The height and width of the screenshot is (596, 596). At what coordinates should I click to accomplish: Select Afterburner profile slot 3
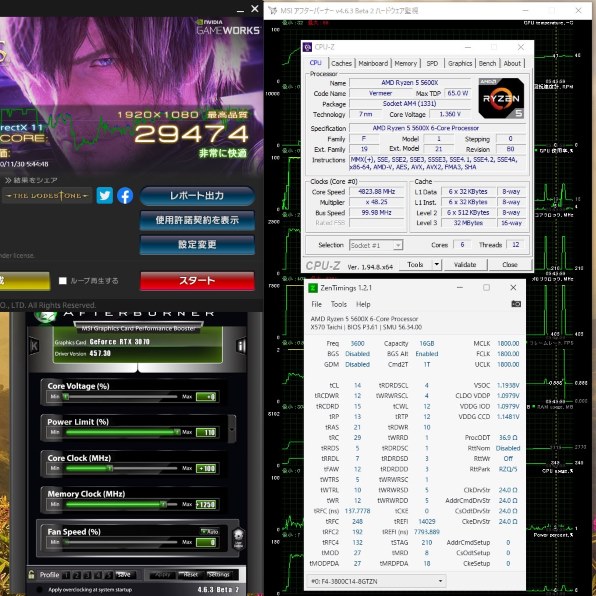(87, 575)
